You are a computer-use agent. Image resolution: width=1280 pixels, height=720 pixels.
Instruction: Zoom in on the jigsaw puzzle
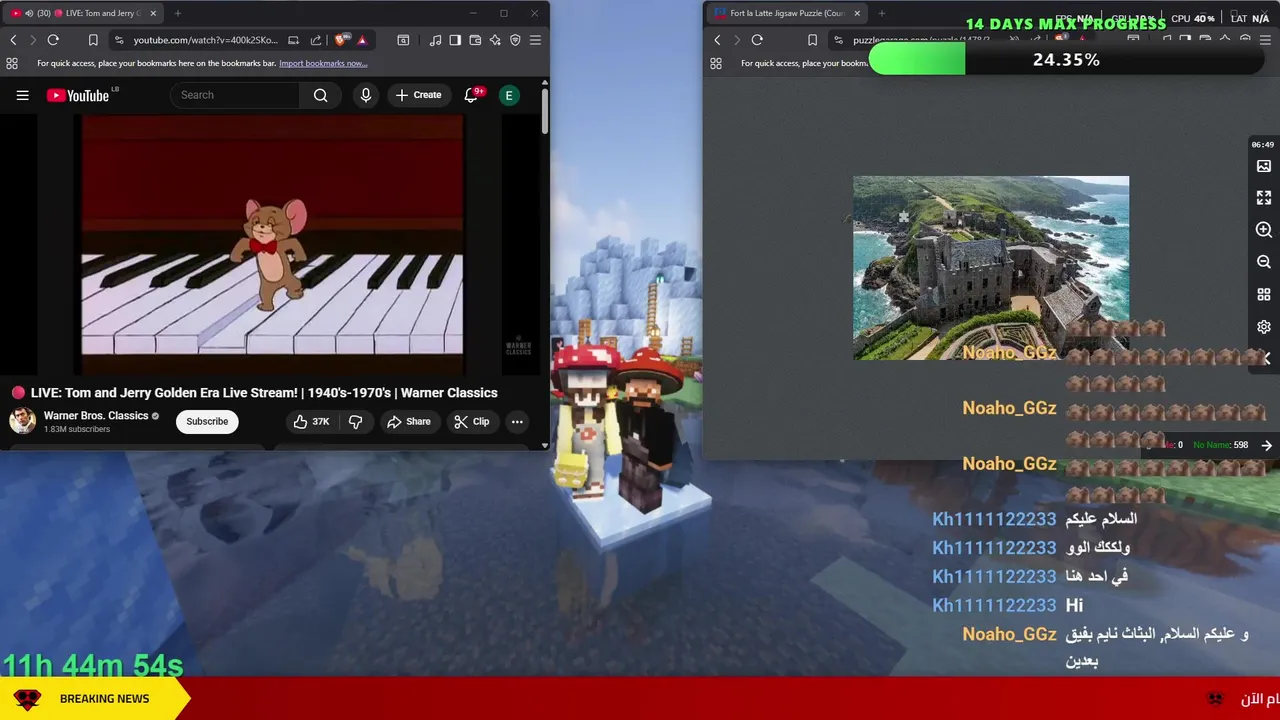(1264, 230)
